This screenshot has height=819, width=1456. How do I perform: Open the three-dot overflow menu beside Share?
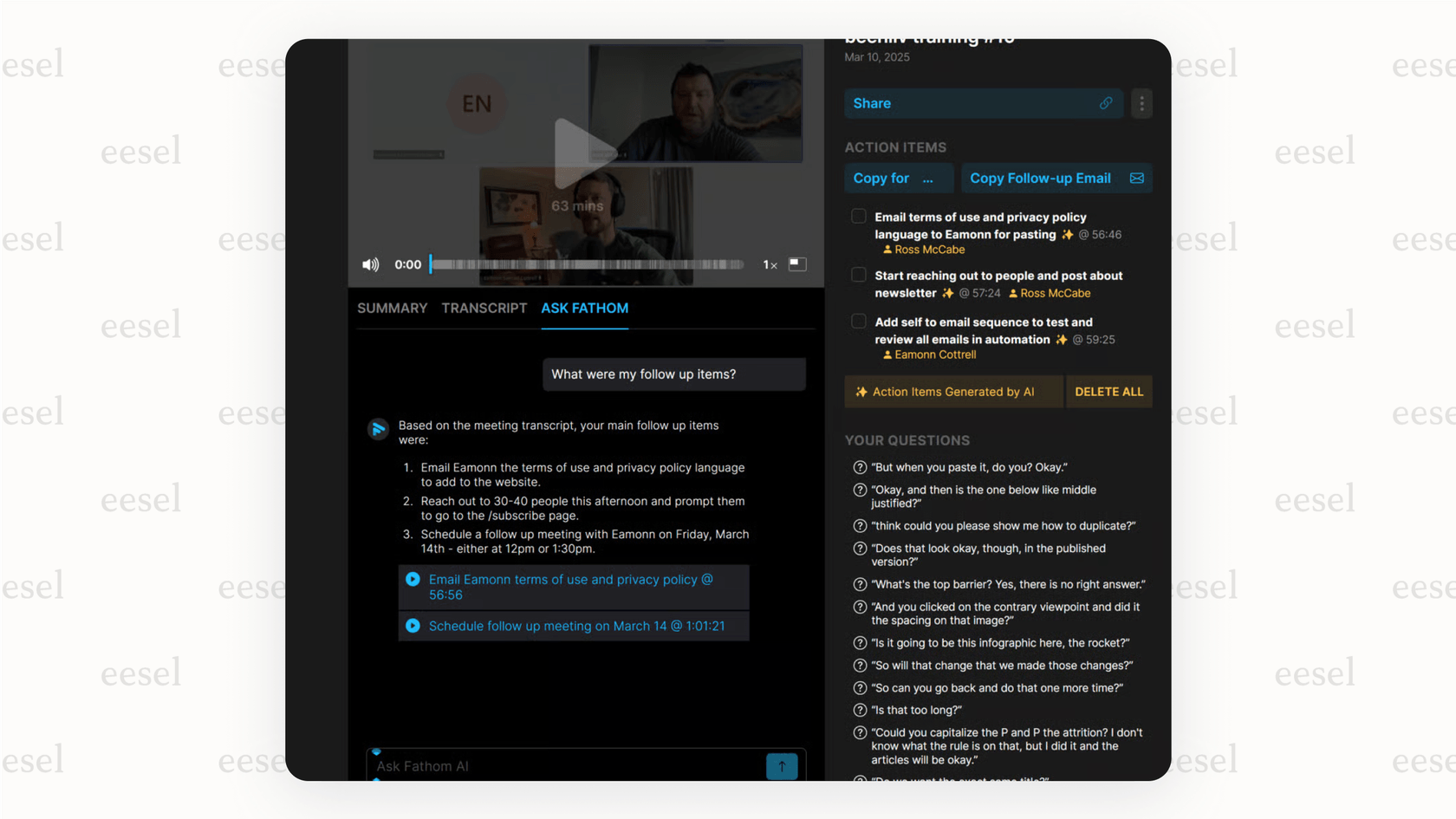1141,103
